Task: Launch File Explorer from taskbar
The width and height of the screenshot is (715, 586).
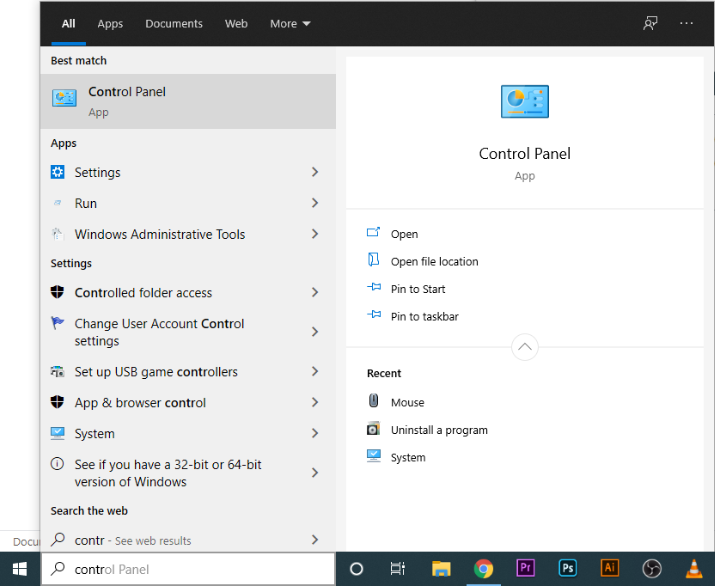Action: (441, 569)
